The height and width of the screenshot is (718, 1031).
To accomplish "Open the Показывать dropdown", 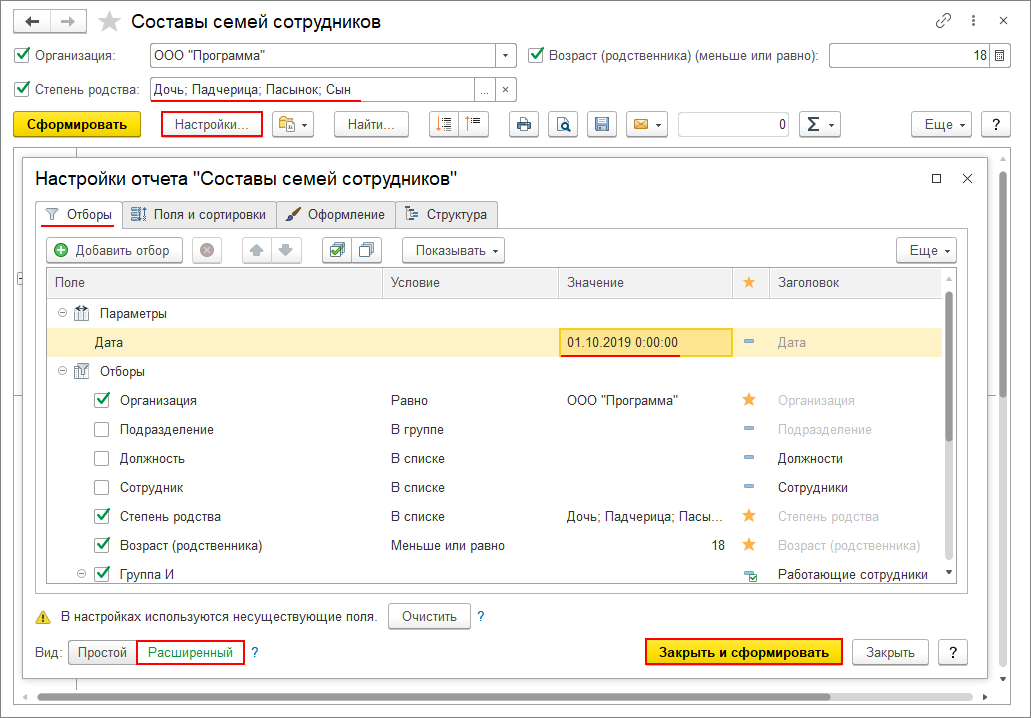I will pyautogui.click(x=453, y=250).
